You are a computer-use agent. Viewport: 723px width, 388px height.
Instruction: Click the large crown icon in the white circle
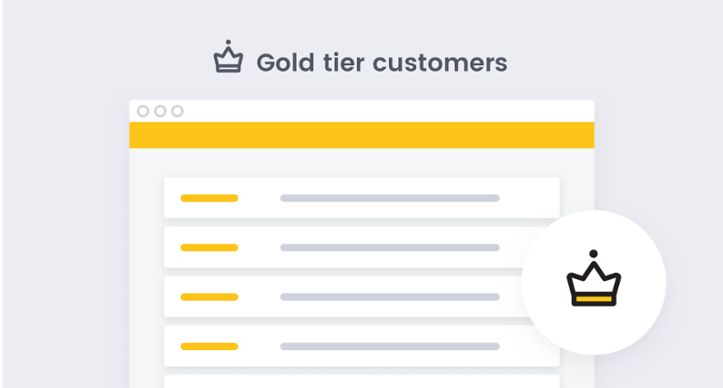pos(593,278)
